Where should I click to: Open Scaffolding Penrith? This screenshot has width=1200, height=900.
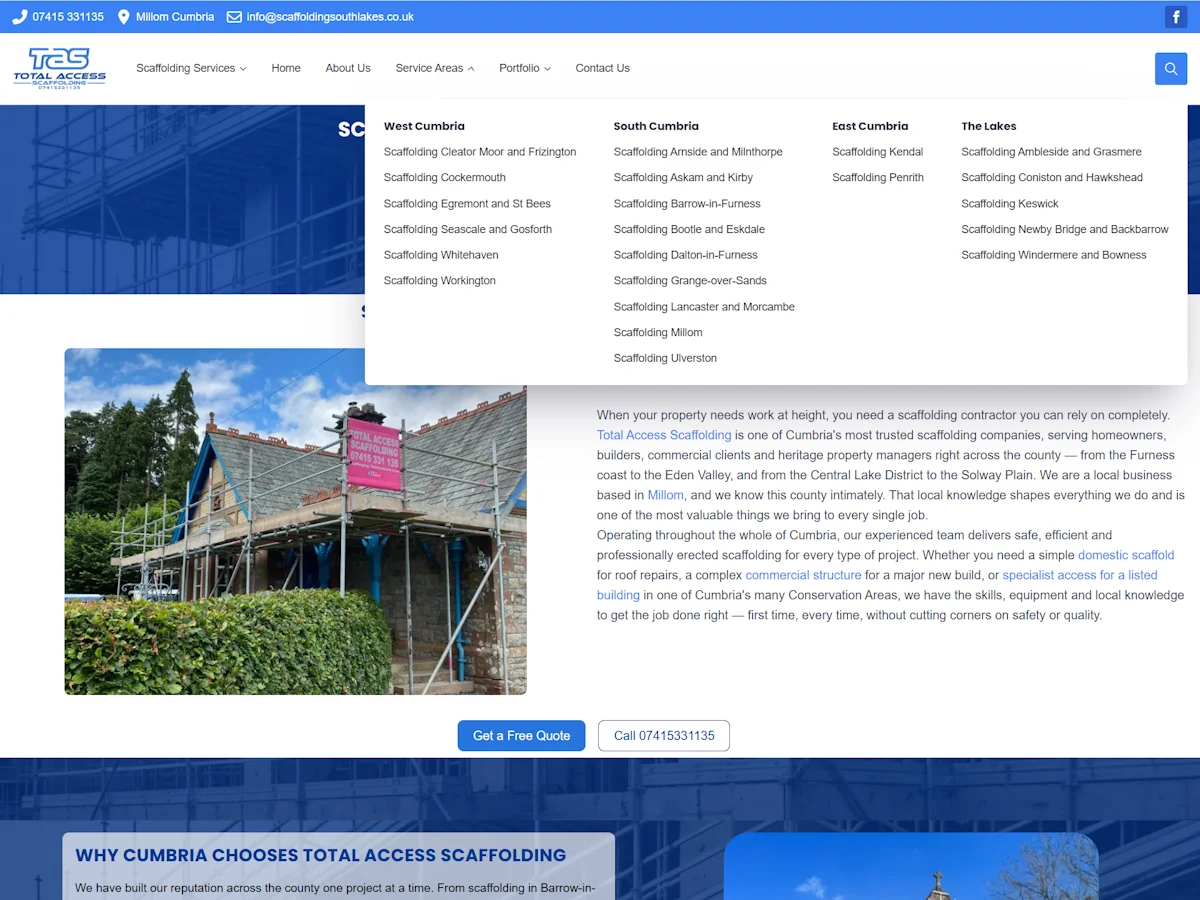click(x=878, y=178)
